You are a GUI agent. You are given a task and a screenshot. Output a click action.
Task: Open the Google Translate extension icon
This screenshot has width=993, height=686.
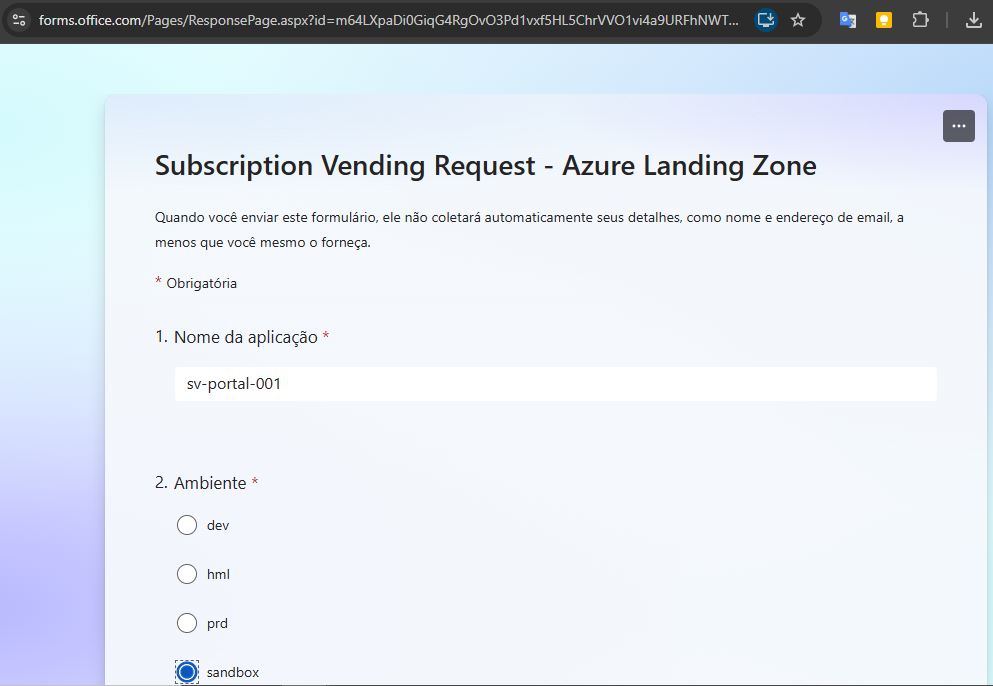847,20
